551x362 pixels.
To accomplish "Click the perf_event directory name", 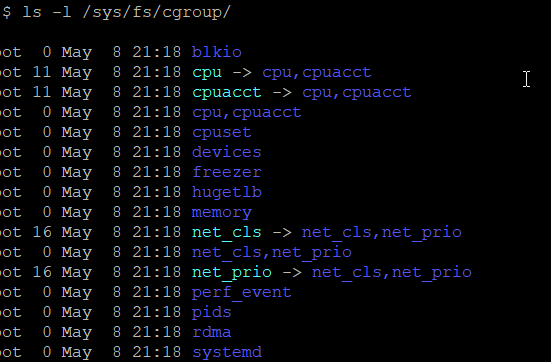I will 241,292.
